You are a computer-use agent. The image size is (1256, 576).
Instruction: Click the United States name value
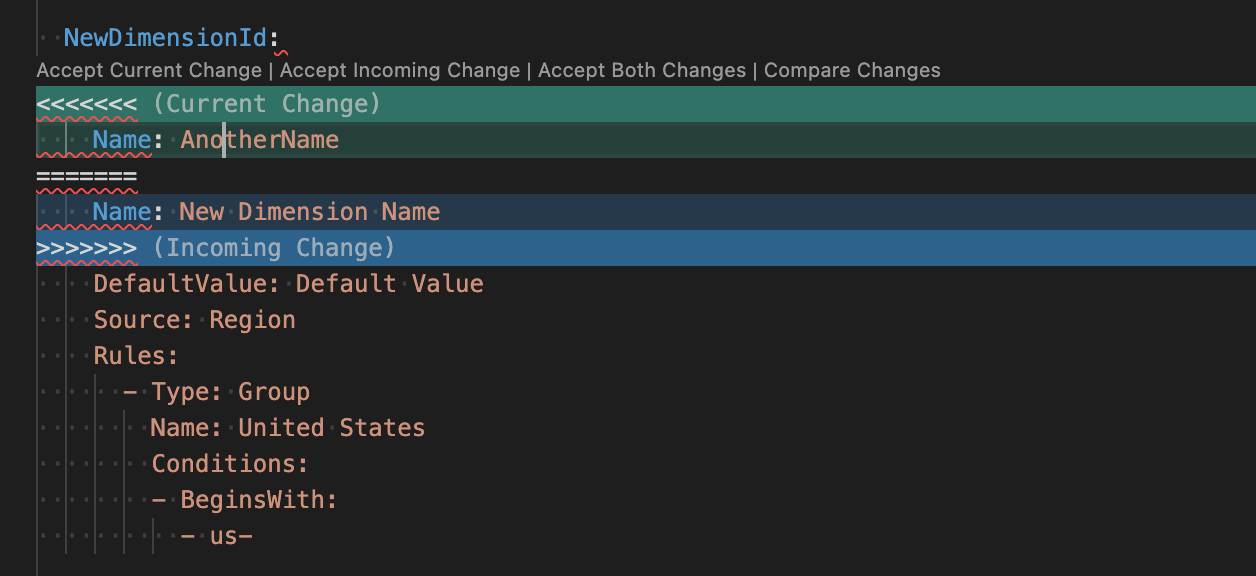click(332, 428)
